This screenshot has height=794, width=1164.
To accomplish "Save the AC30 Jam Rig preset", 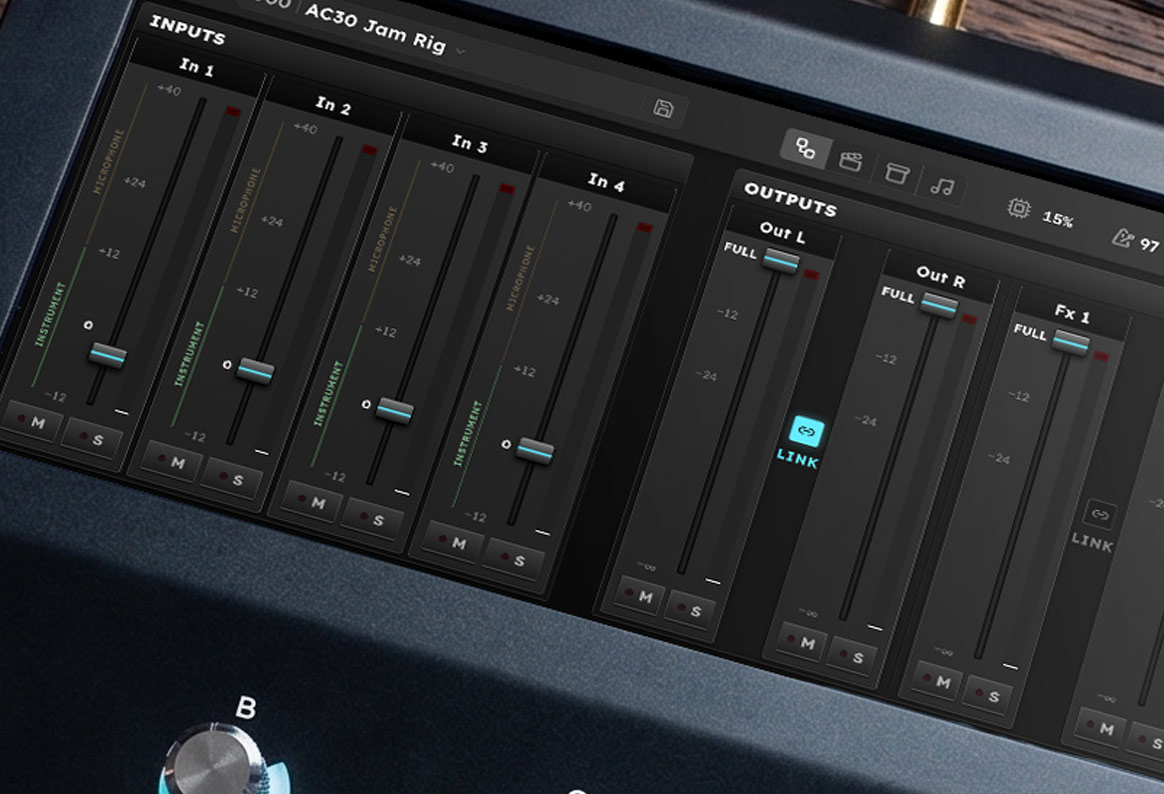I will point(664,109).
